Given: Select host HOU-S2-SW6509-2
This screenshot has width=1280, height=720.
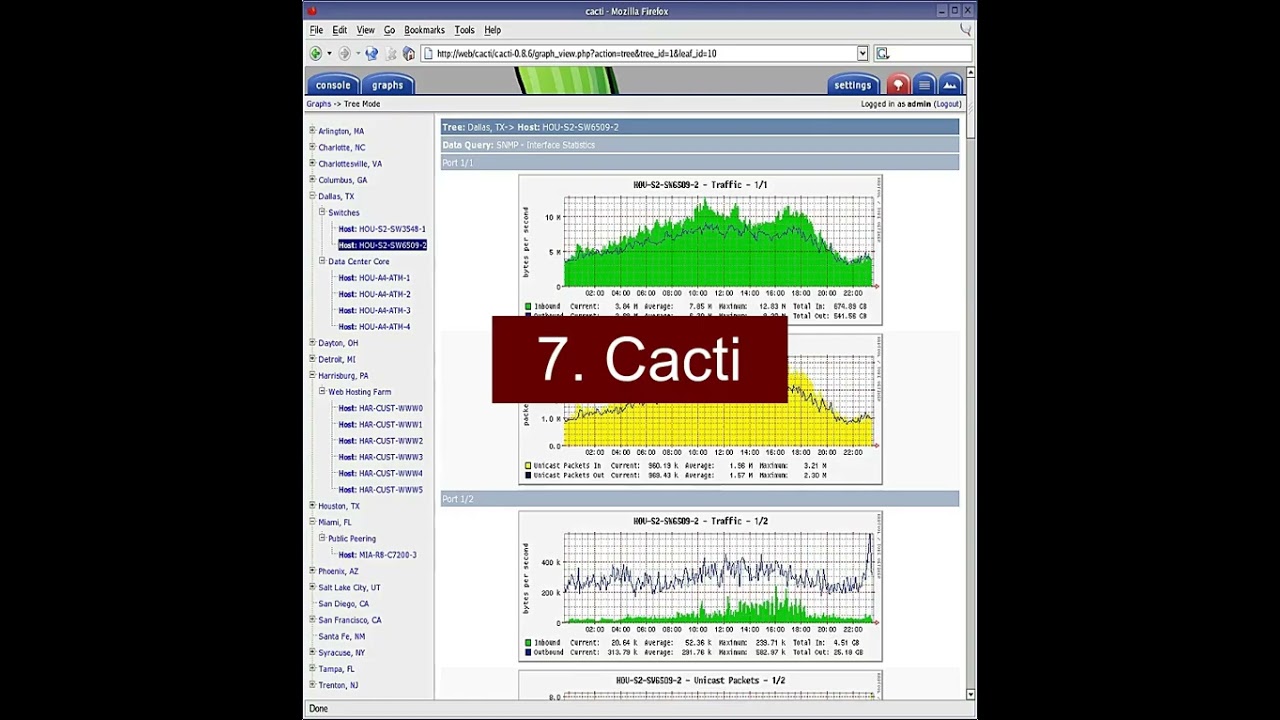Looking at the screenshot, I should click(x=382, y=245).
